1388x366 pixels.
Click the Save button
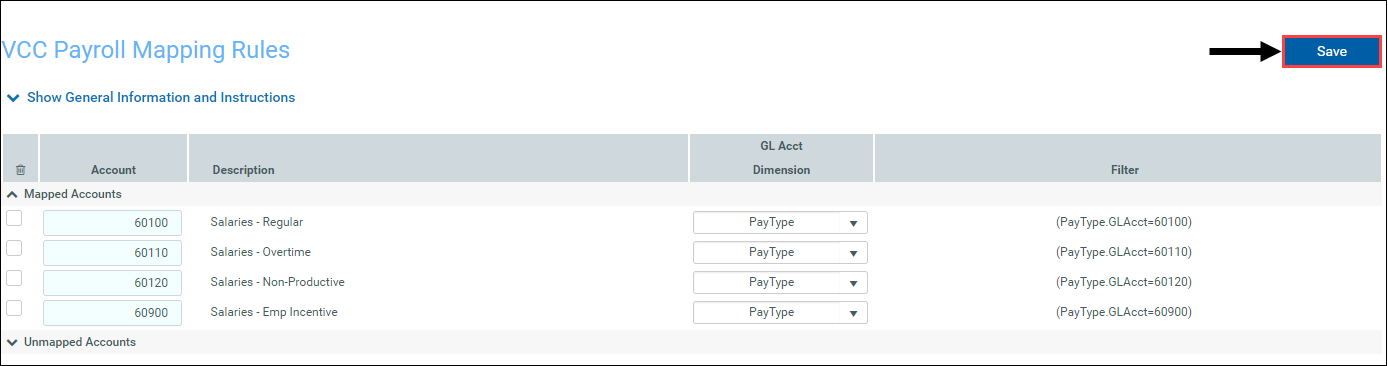pos(1331,52)
